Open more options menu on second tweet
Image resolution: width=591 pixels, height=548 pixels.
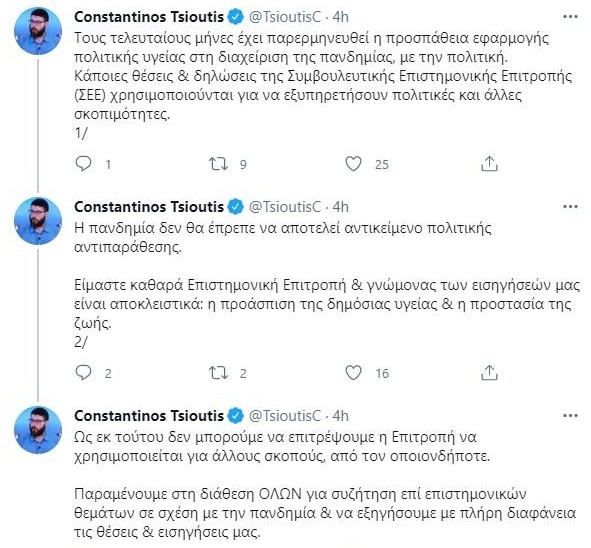pyautogui.click(x=570, y=207)
